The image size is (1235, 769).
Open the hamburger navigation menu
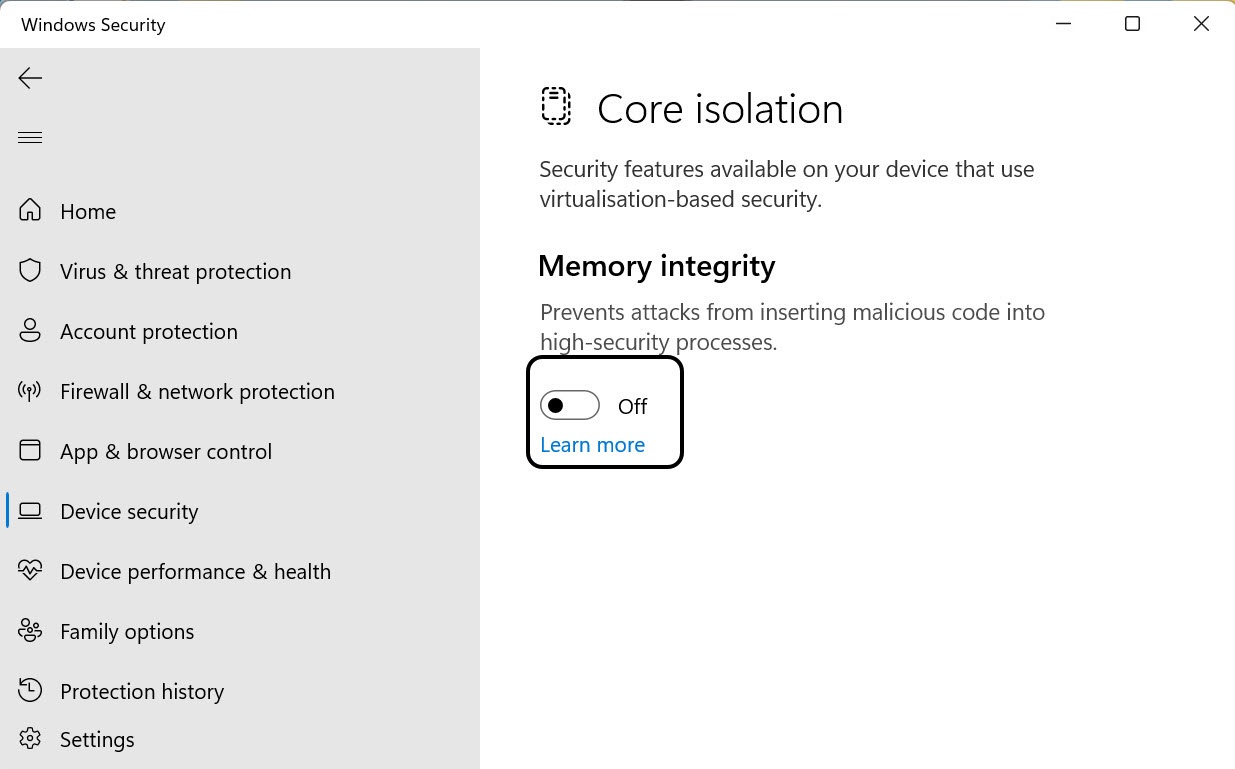30,138
